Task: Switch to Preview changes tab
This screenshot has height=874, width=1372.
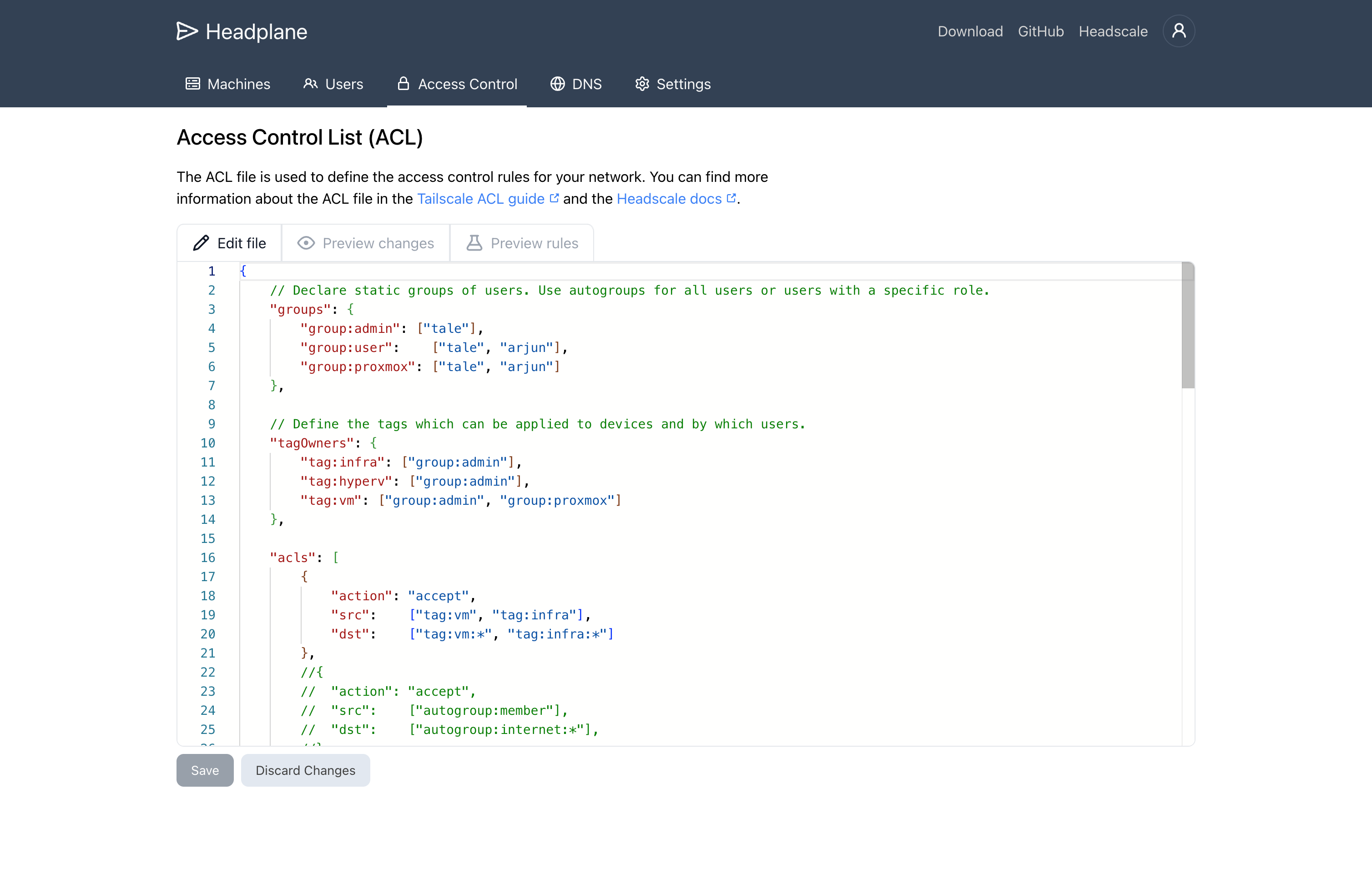Action: pos(366,243)
